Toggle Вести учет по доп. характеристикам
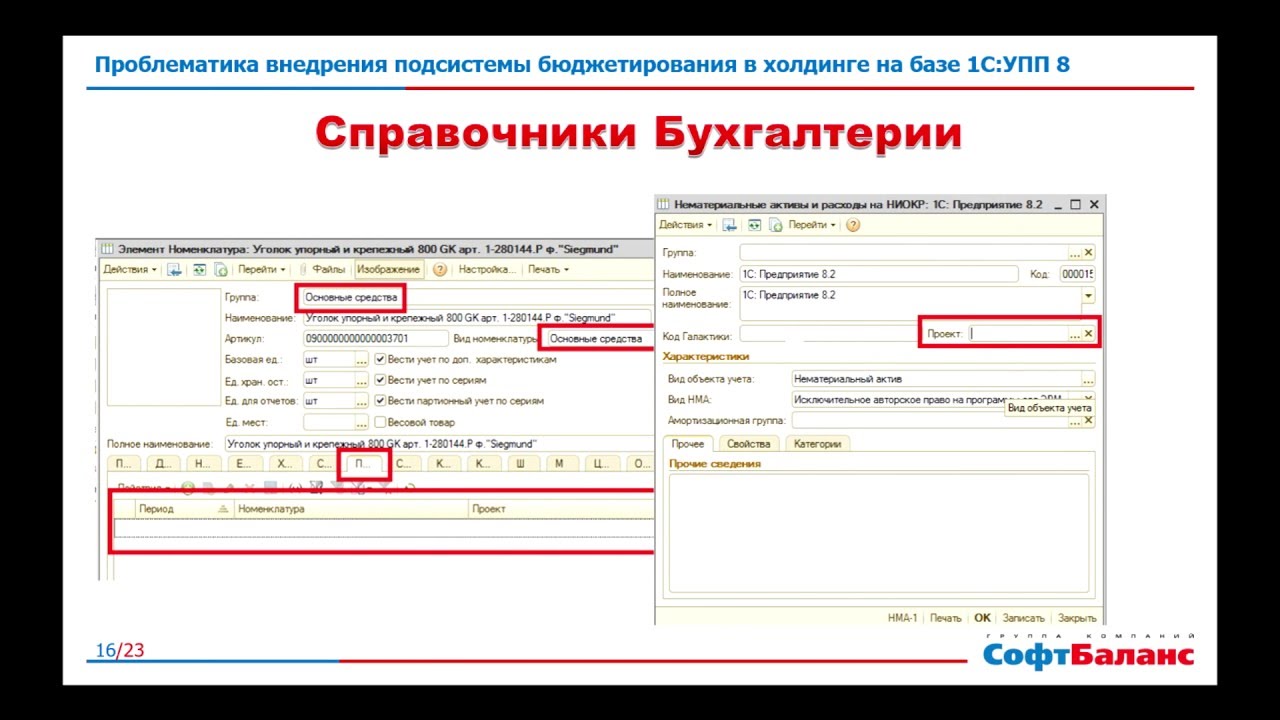Image resolution: width=1280 pixels, height=720 pixels. click(380, 359)
